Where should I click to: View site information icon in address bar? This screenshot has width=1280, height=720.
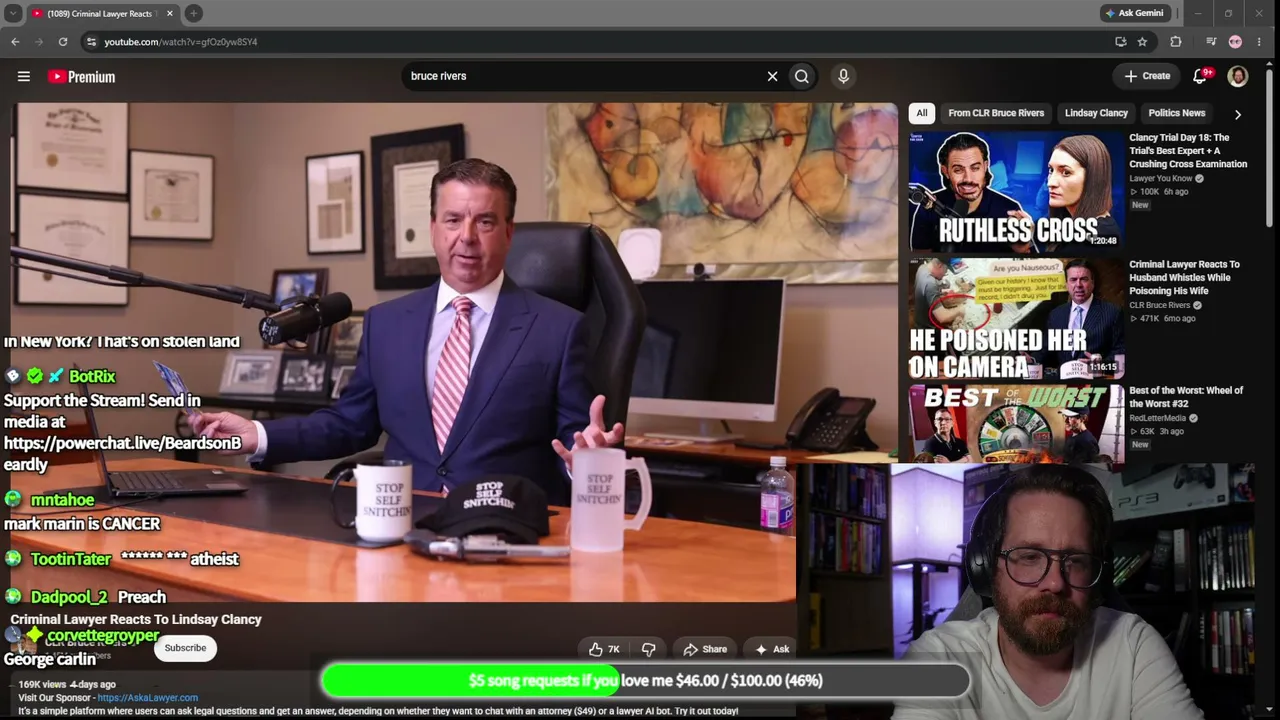pyautogui.click(x=91, y=42)
